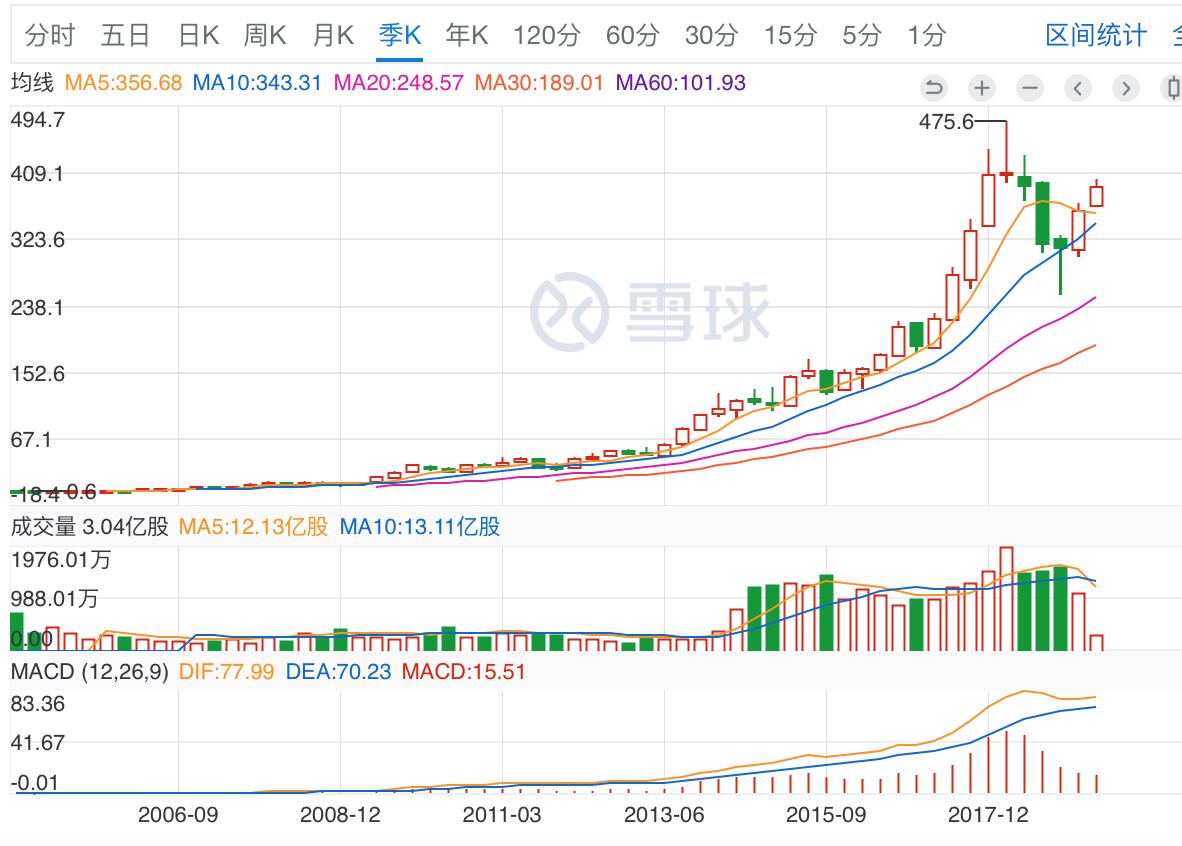The image size is (1182, 846).
Task: Click the 2006-09 date axis label
Action: point(178,814)
